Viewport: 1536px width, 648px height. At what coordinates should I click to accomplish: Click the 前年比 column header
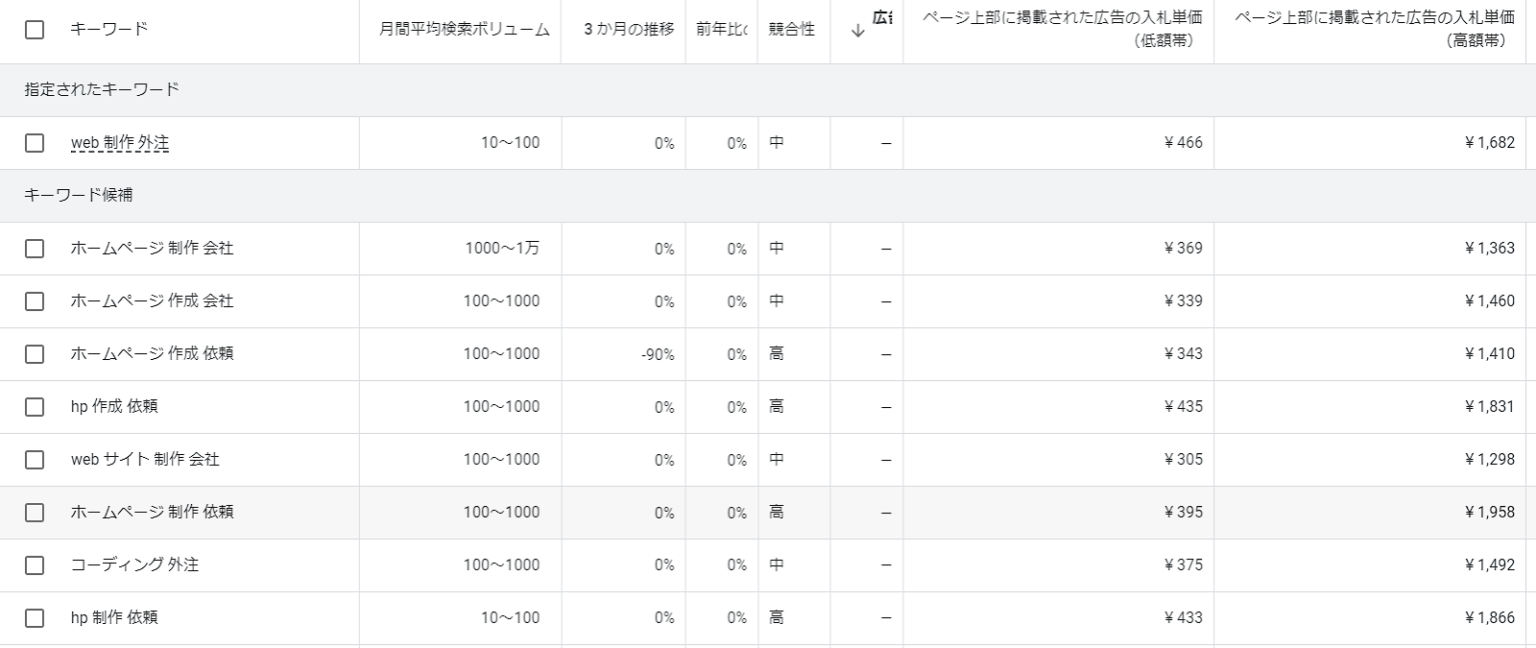[x=722, y=30]
